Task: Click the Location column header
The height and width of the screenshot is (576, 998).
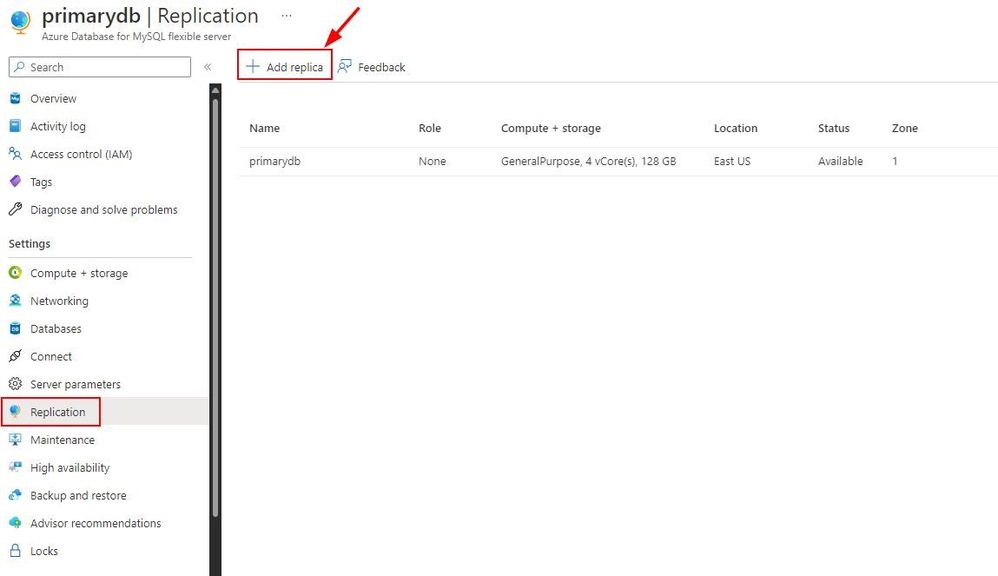Action: click(x=735, y=128)
